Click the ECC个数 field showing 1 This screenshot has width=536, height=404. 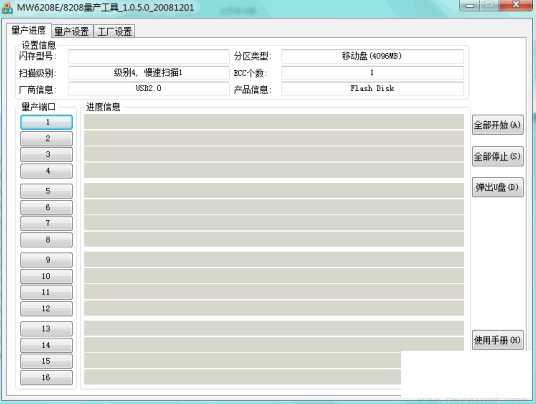click(x=372, y=73)
